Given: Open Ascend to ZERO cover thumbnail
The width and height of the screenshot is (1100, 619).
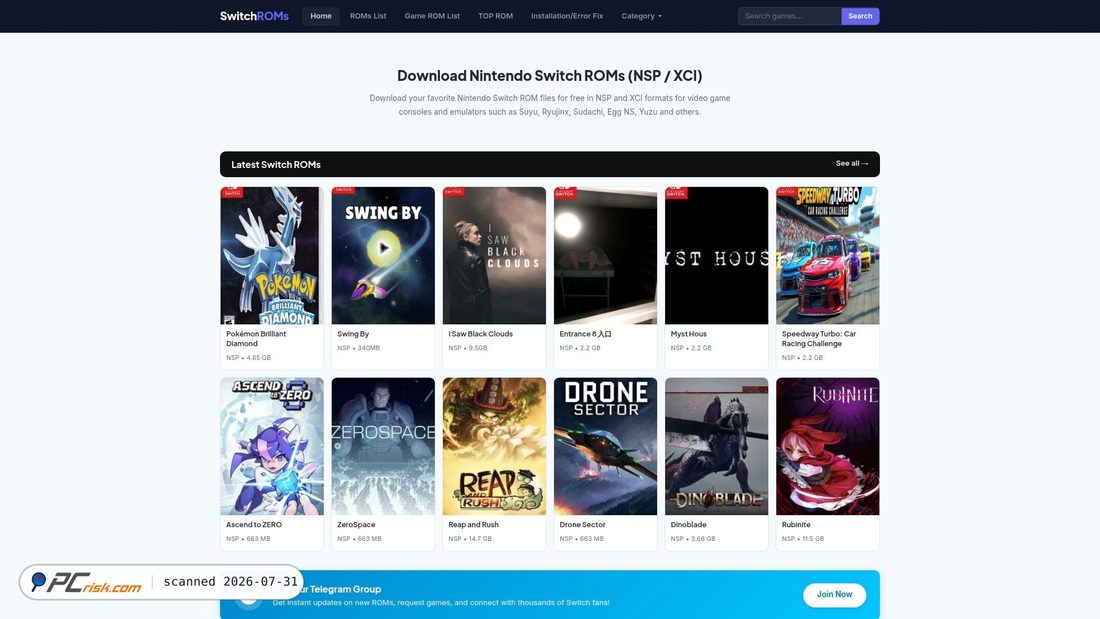Looking at the screenshot, I should [x=272, y=446].
